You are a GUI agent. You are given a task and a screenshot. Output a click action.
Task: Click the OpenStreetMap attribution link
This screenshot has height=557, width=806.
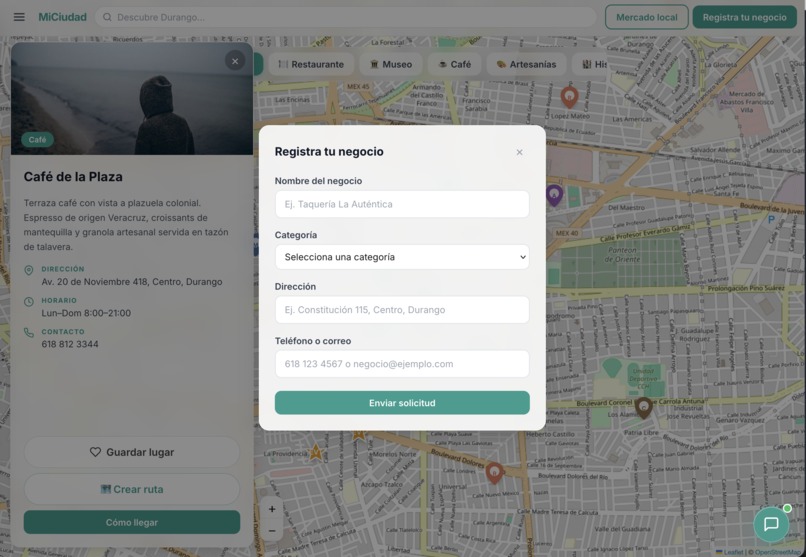click(780, 552)
